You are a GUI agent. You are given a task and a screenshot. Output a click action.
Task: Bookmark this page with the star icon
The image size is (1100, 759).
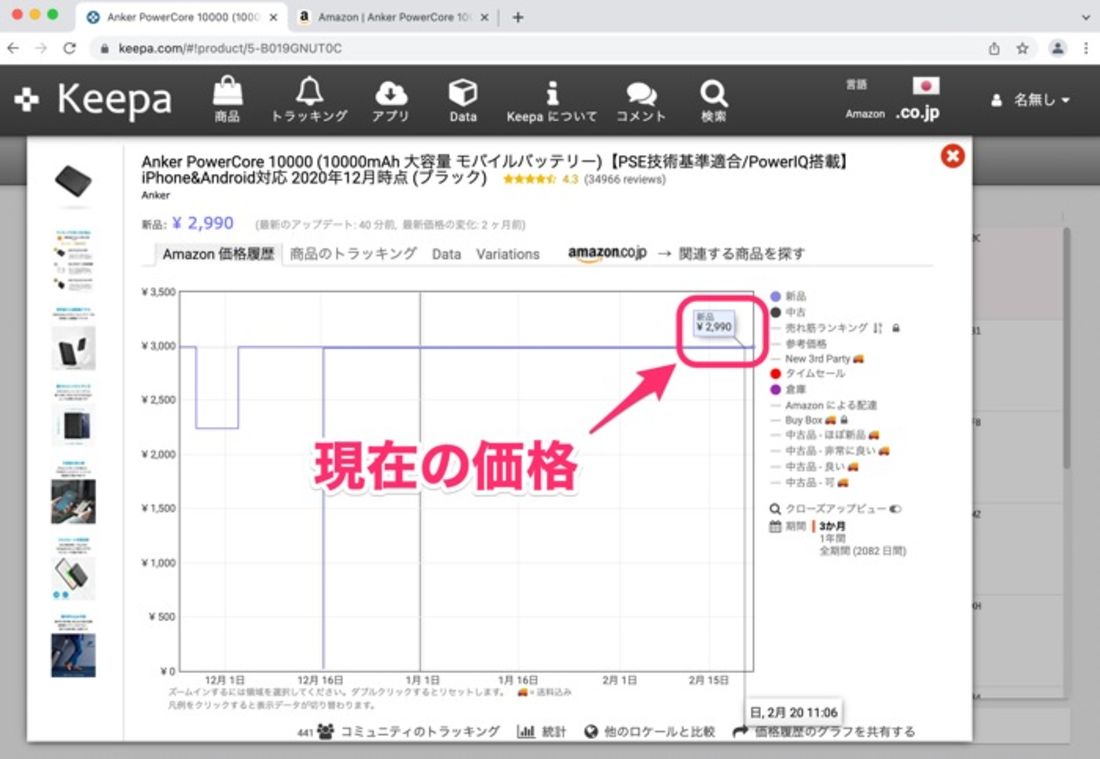click(x=1022, y=48)
